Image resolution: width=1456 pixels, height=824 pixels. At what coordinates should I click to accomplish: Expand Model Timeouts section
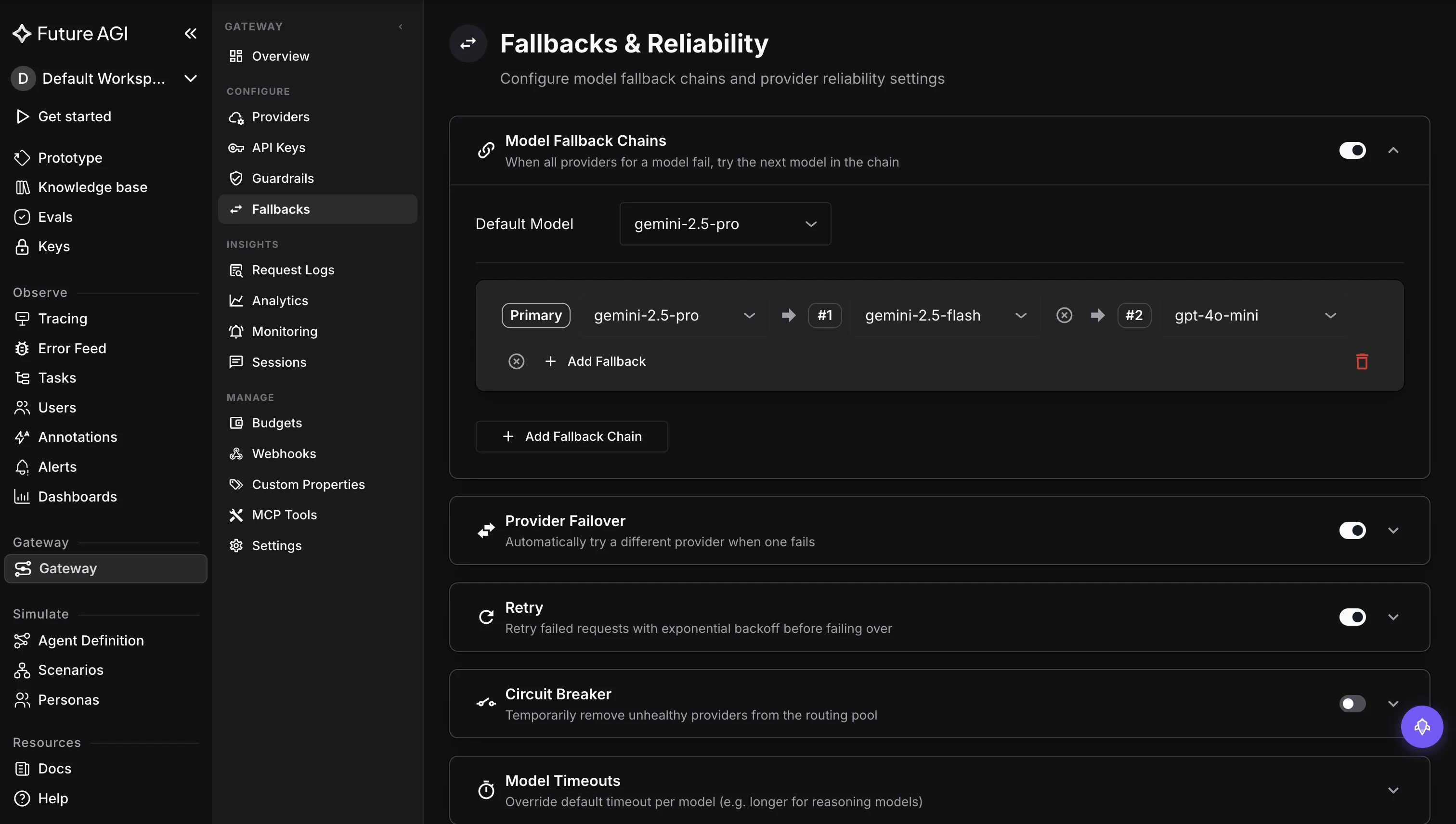(x=1393, y=790)
